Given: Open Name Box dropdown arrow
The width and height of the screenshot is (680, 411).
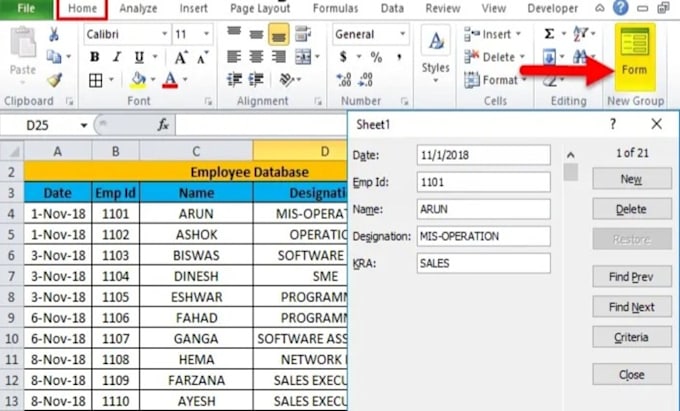Looking at the screenshot, I should click(x=84, y=126).
